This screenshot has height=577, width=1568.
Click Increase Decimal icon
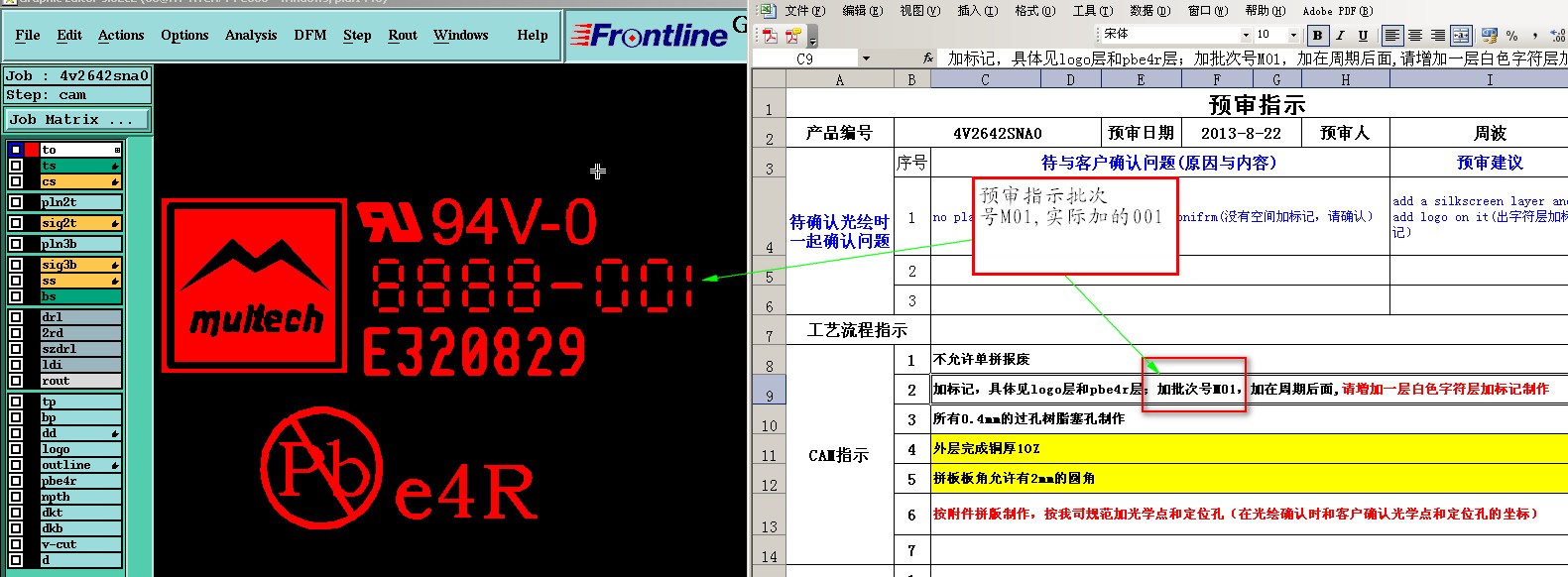(x=1558, y=36)
